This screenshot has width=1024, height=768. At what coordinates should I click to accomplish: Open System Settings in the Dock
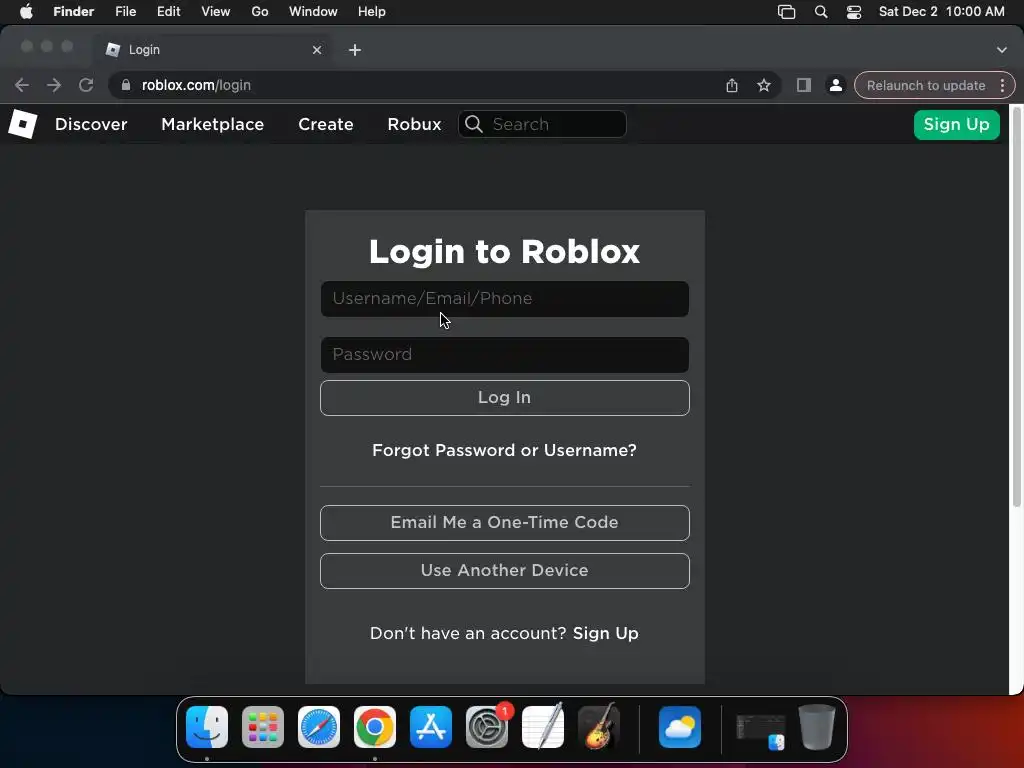pyautogui.click(x=487, y=727)
